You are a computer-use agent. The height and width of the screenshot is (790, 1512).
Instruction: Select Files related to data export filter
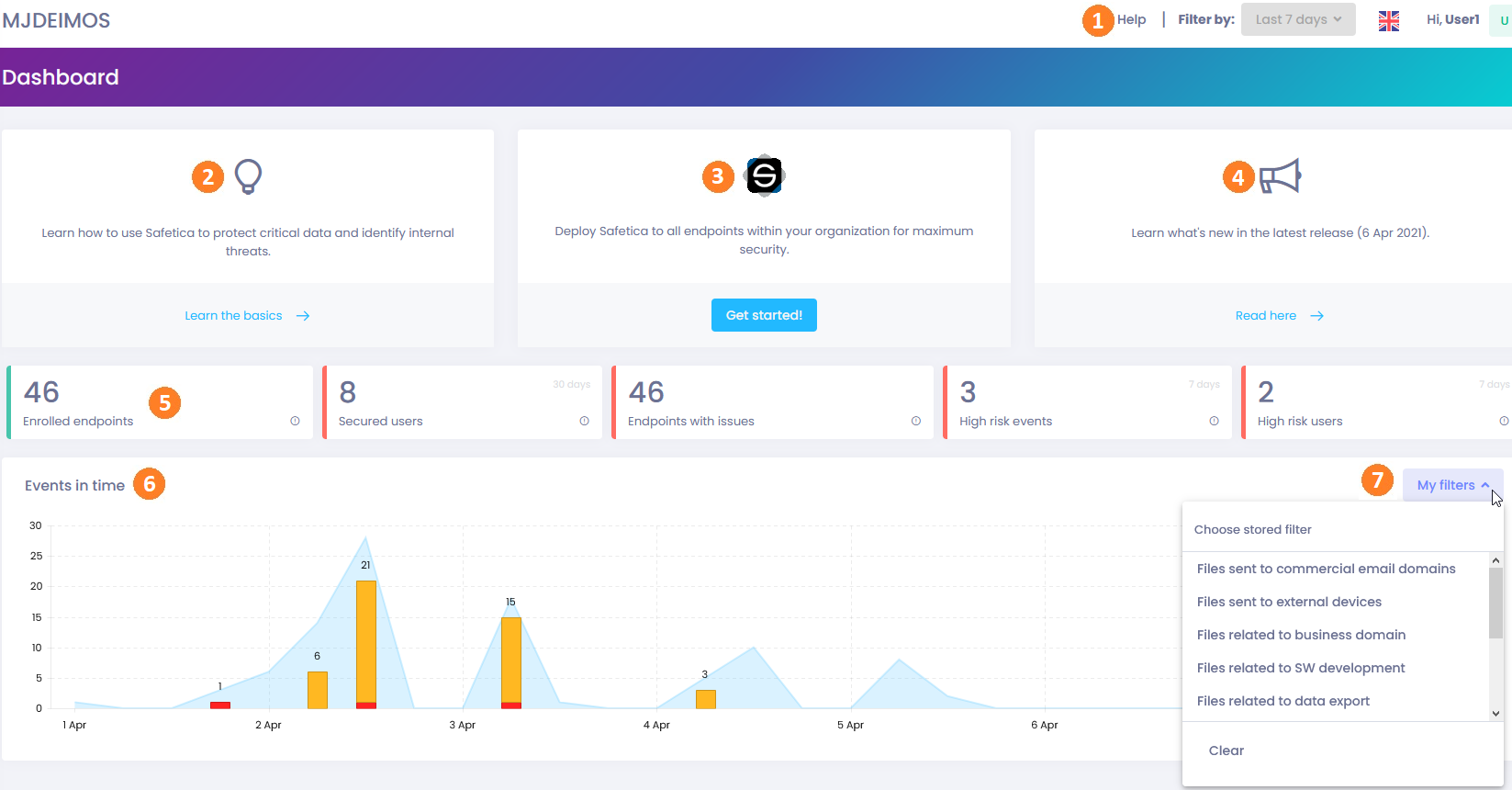coord(1282,701)
